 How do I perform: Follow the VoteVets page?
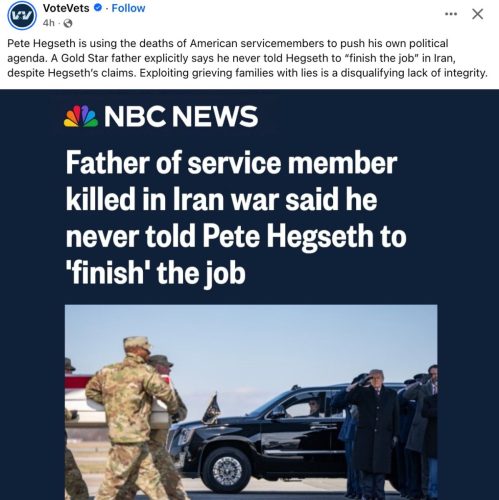pyautogui.click(x=128, y=8)
